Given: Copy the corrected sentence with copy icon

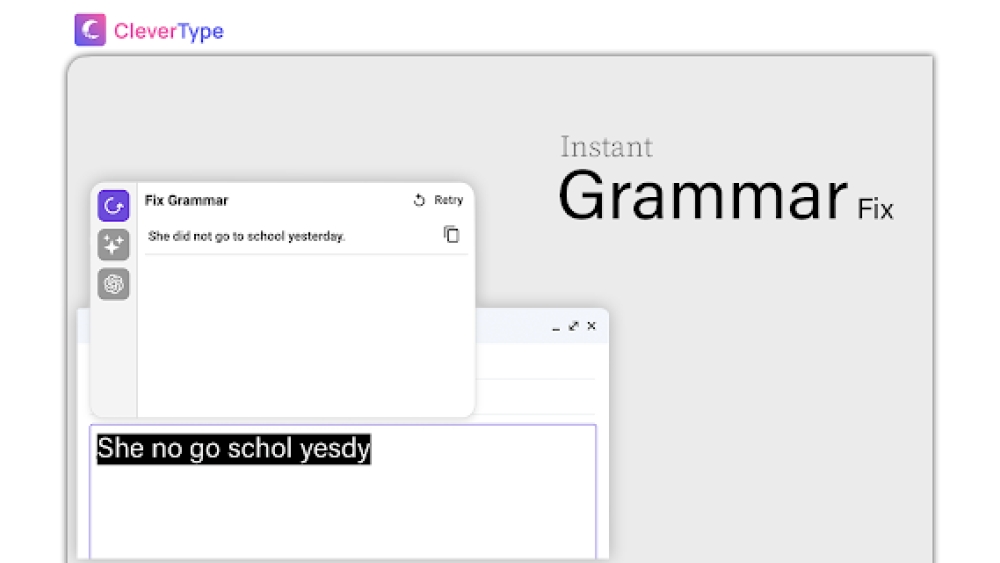Looking at the screenshot, I should click(452, 235).
